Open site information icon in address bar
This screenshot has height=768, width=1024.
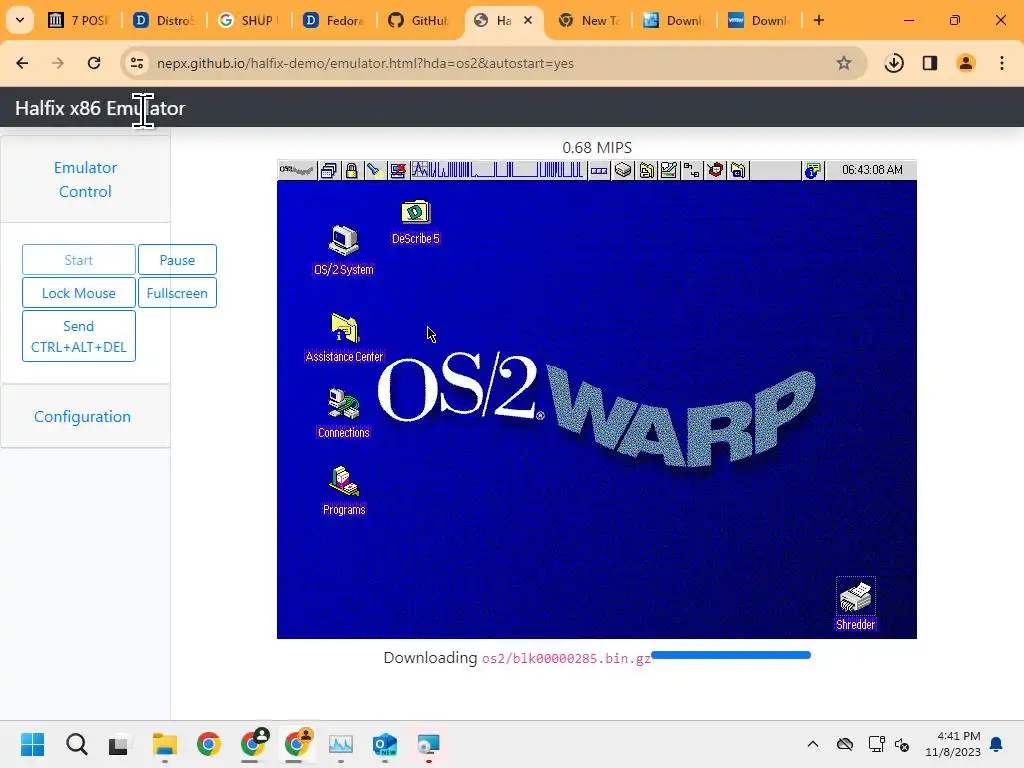(136, 63)
